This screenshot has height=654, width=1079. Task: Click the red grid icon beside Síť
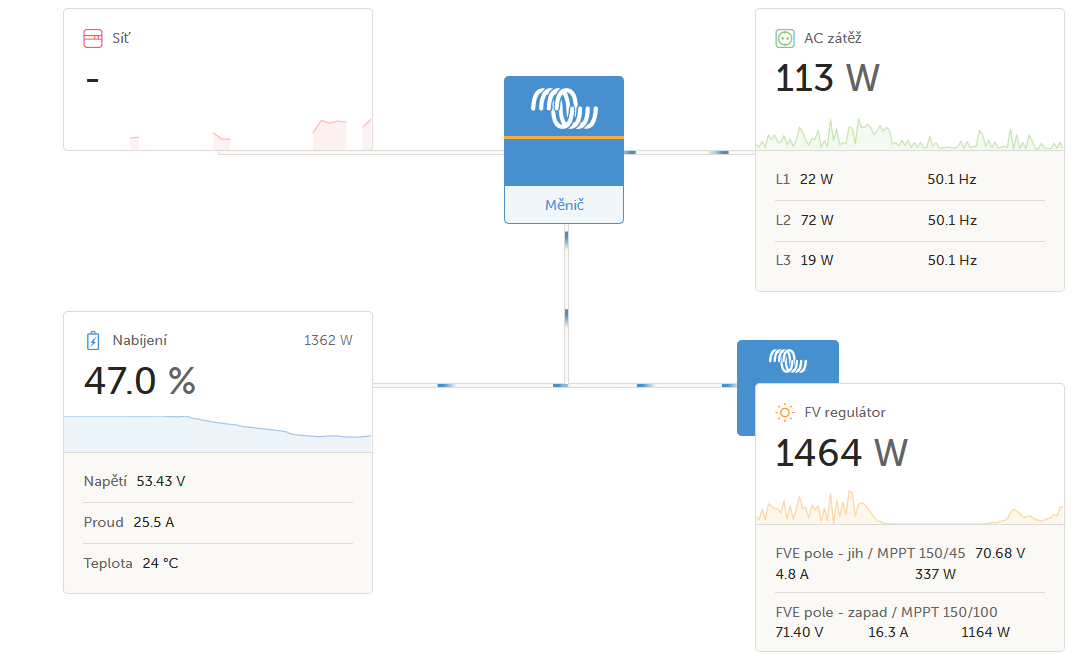[93, 39]
